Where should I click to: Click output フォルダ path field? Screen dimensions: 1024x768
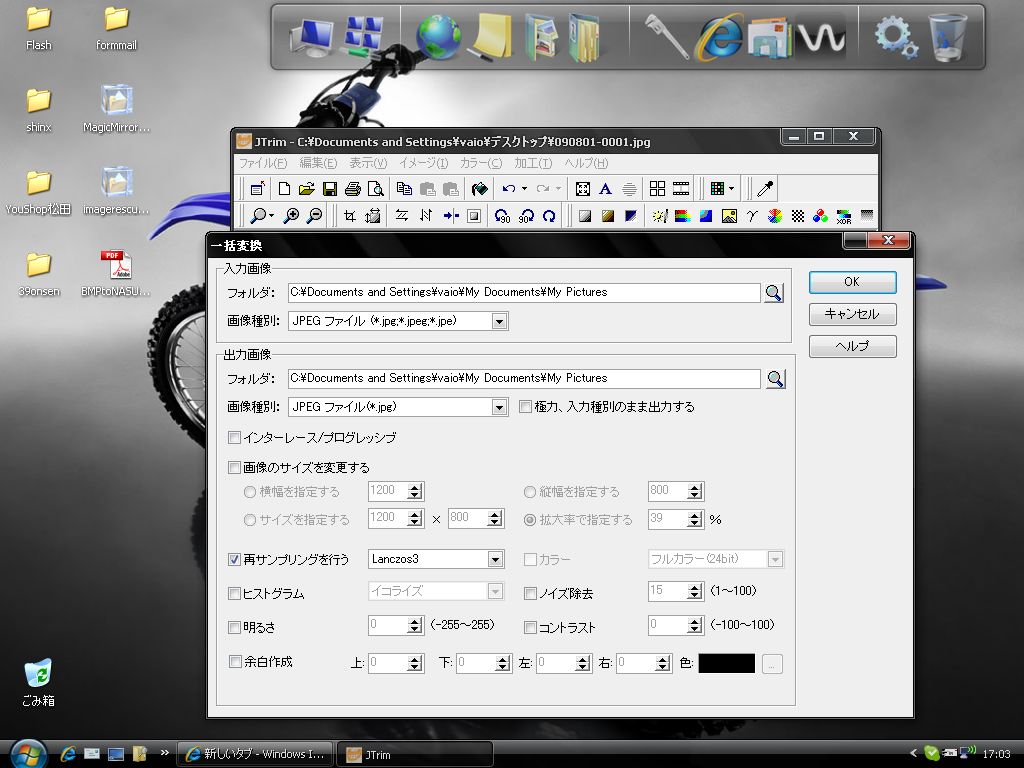[524, 379]
